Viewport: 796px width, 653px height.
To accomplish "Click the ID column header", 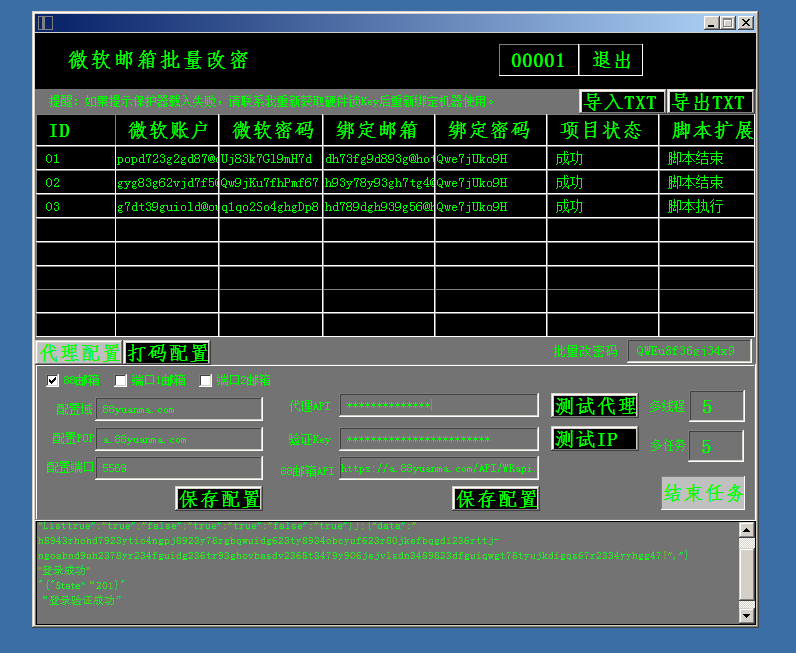I will [x=76, y=130].
